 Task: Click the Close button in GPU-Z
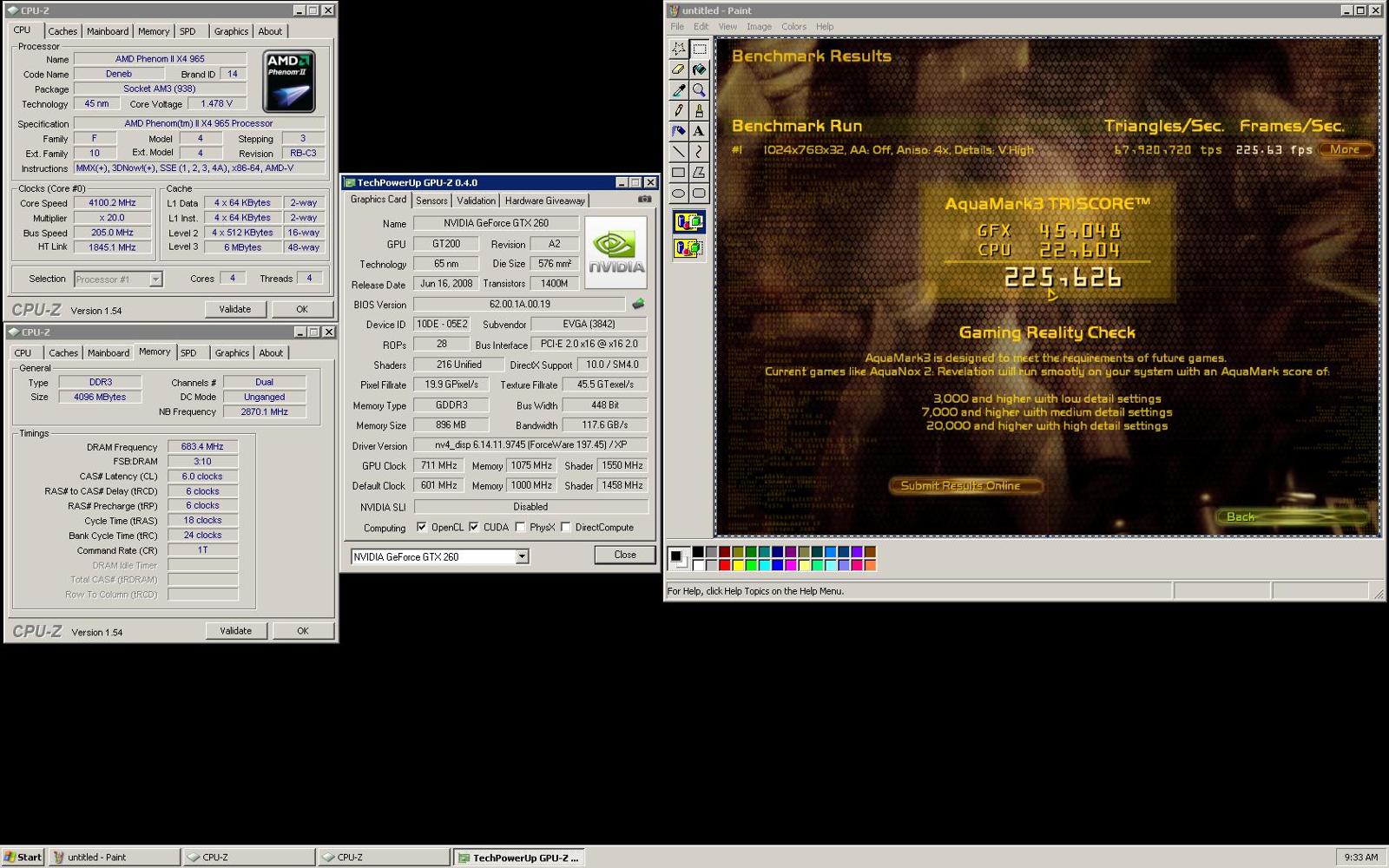[625, 555]
